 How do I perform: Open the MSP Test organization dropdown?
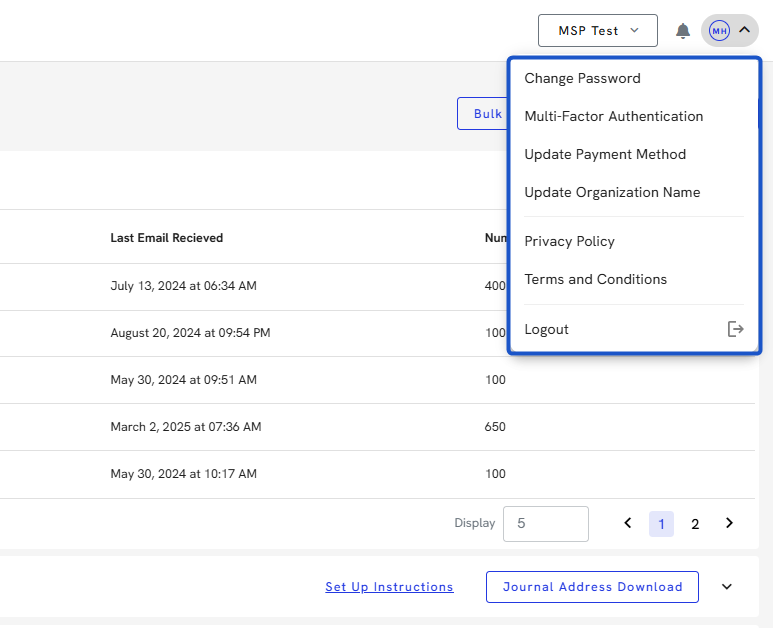click(597, 31)
